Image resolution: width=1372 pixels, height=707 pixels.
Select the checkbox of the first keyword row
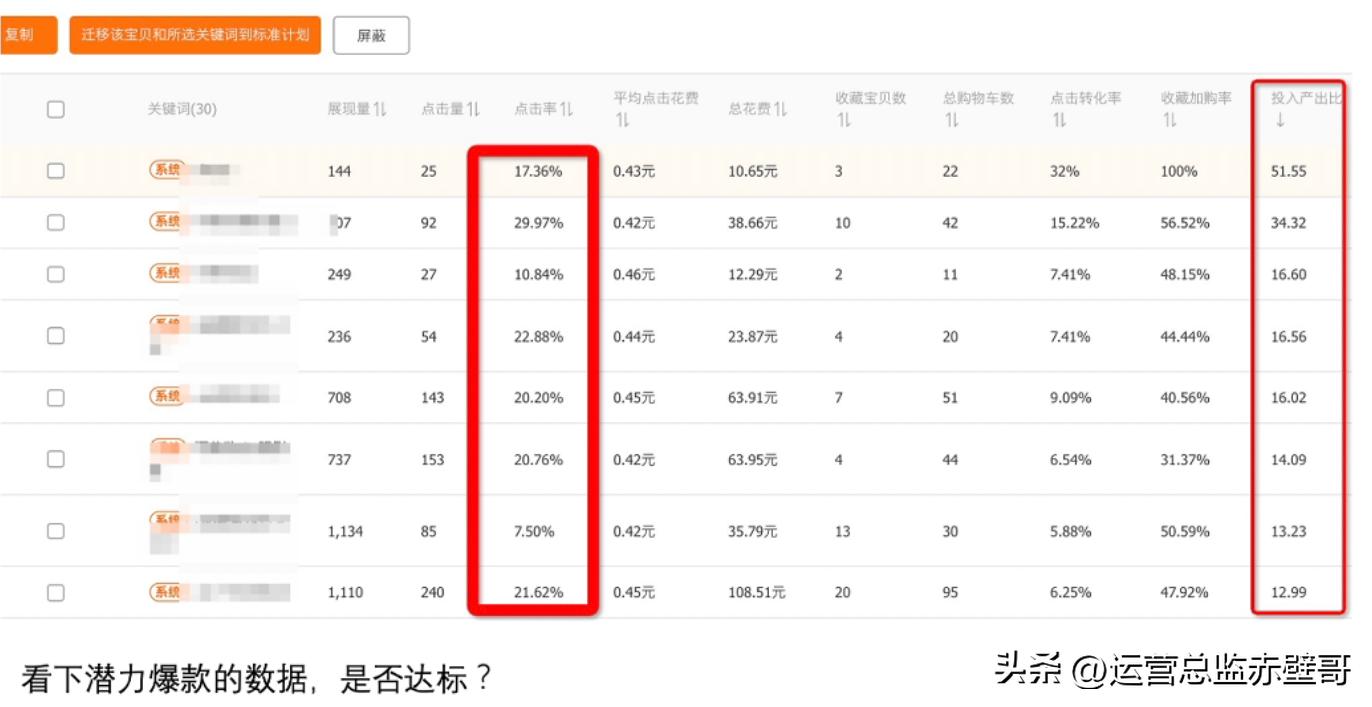(x=56, y=170)
